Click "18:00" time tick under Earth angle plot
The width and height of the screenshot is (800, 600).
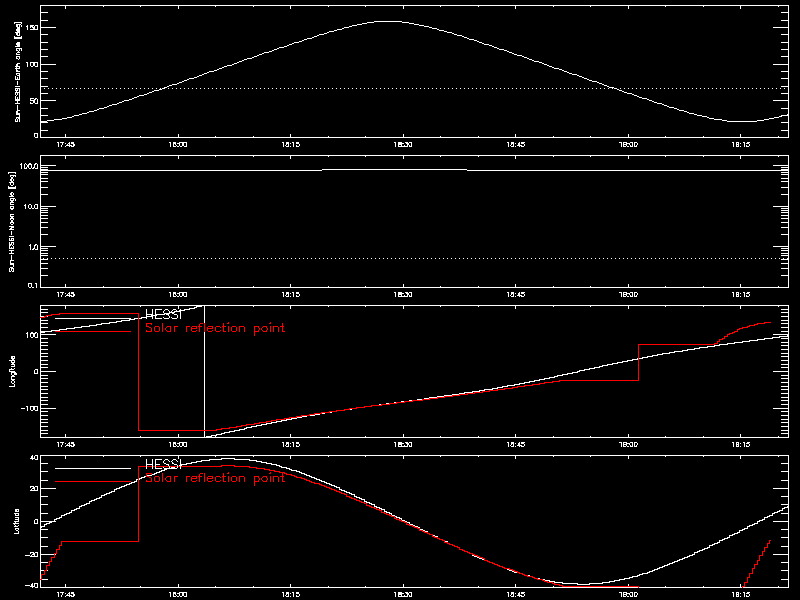178,145
